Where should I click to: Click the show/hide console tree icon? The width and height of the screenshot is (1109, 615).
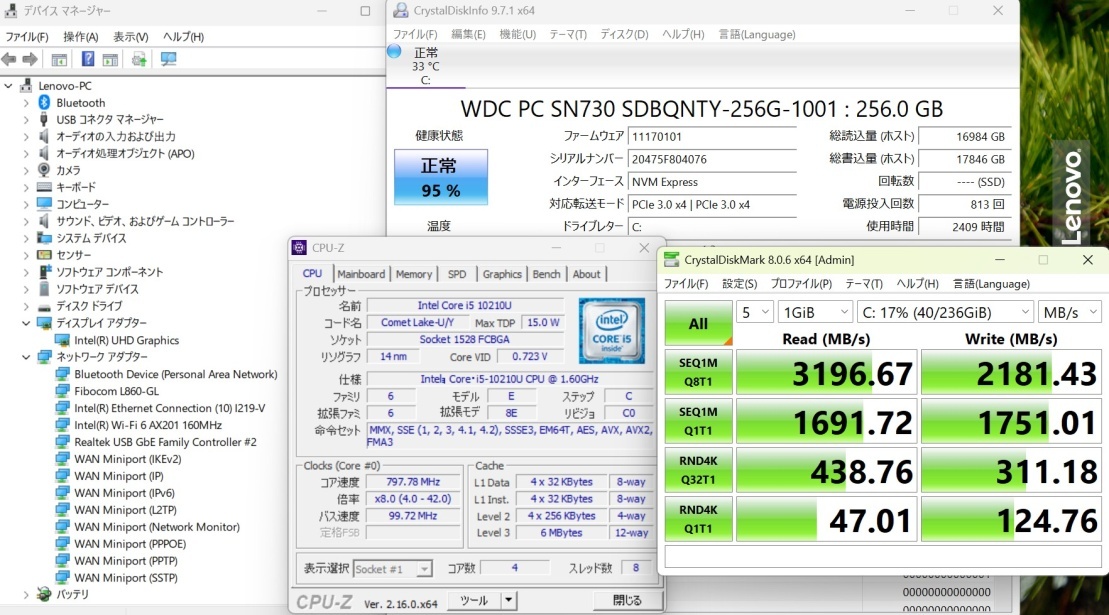tap(59, 59)
